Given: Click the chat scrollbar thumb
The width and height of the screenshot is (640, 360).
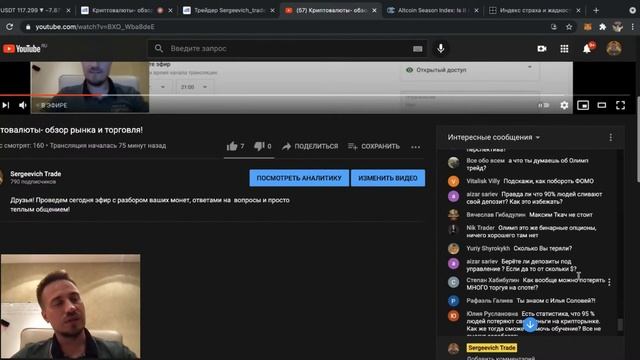Looking at the screenshot, I should pyautogui.click(x=620, y=324).
